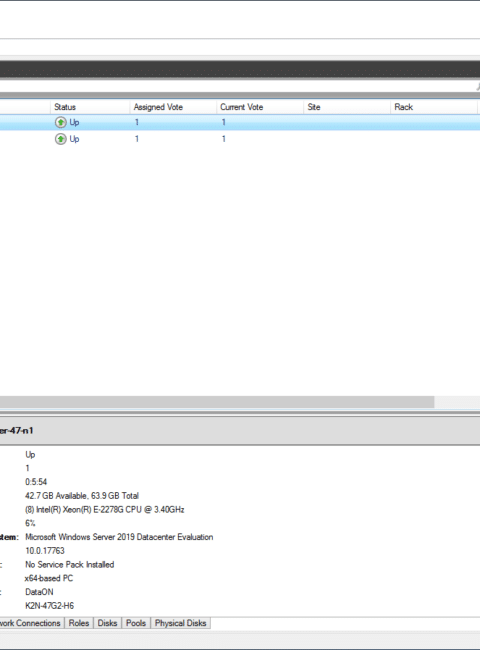Click the Intel Xeon E-2278G CPU text
480x650 pixels.
click(104, 509)
